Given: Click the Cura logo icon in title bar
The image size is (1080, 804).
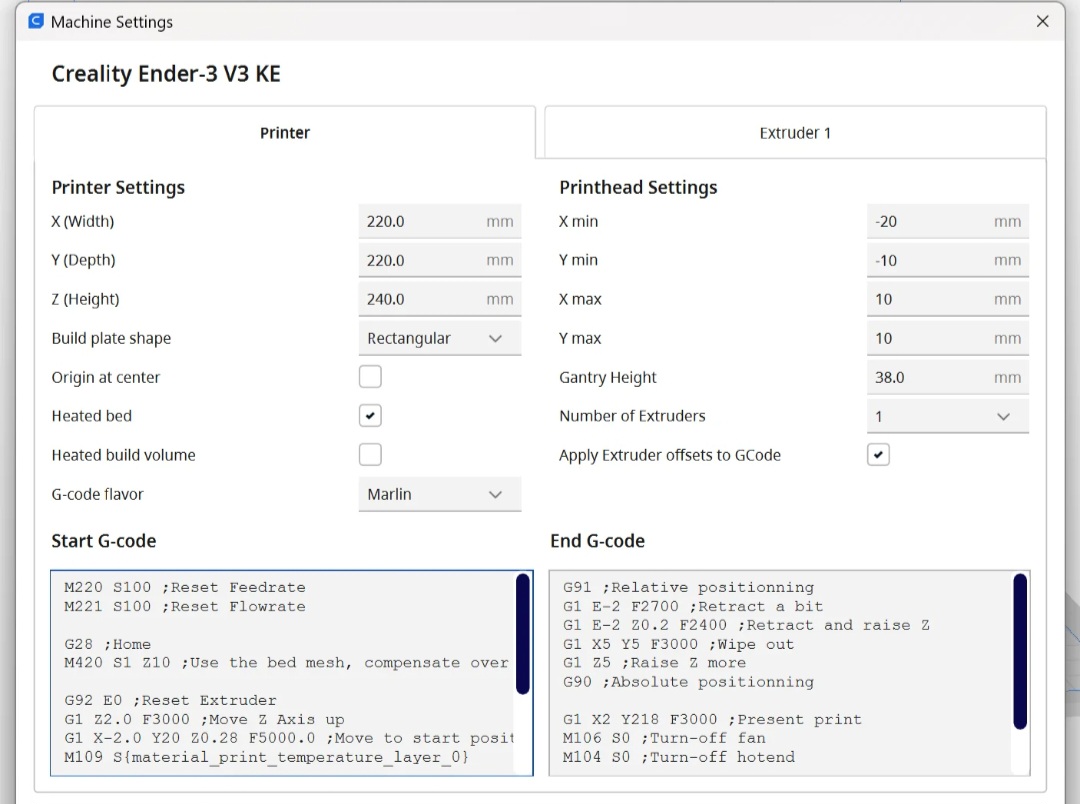Looking at the screenshot, I should (36, 21).
